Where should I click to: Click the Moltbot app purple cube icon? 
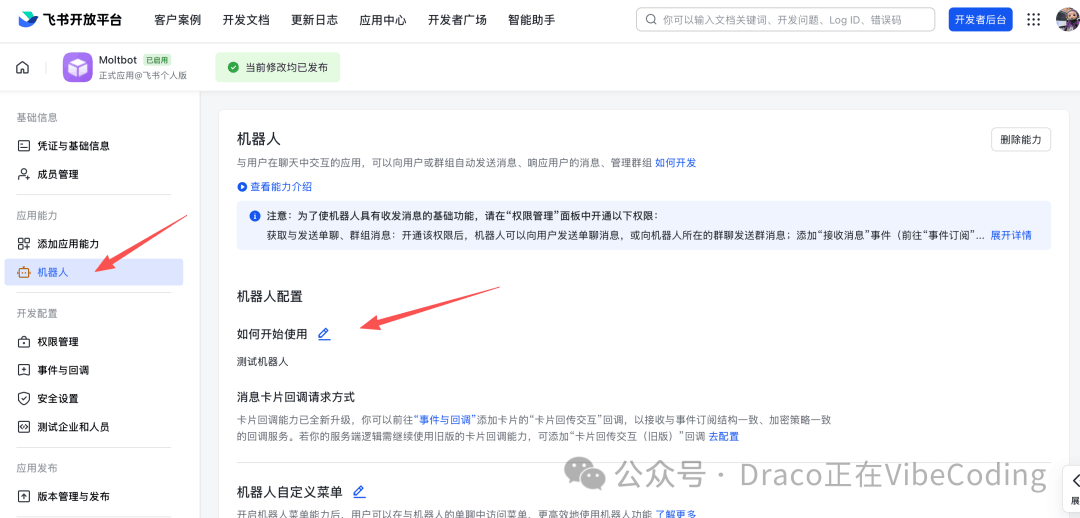[77, 68]
